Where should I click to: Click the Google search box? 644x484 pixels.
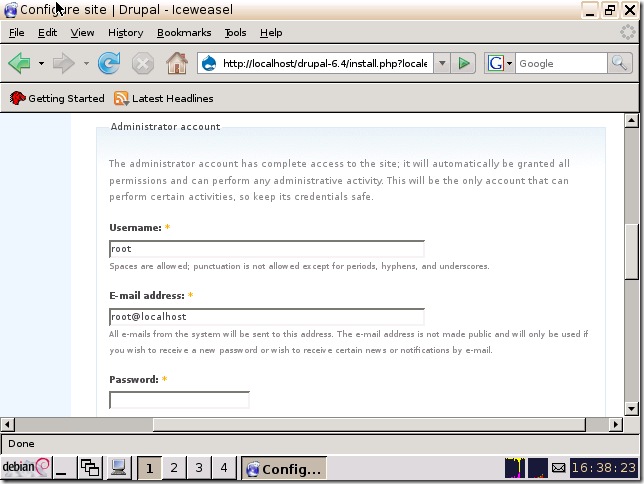pyautogui.click(x=561, y=63)
